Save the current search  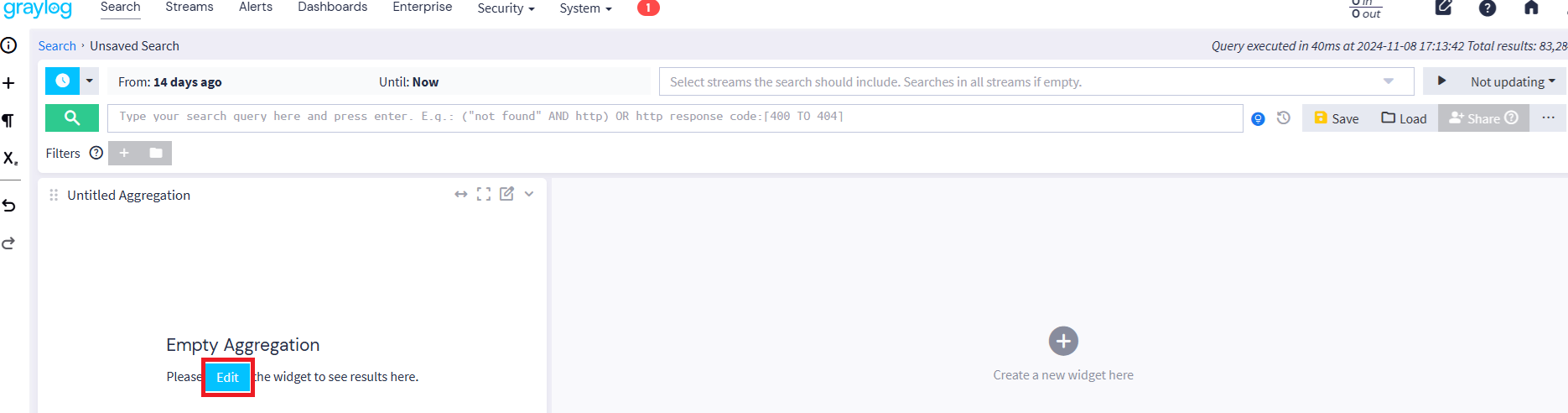click(x=1337, y=118)
